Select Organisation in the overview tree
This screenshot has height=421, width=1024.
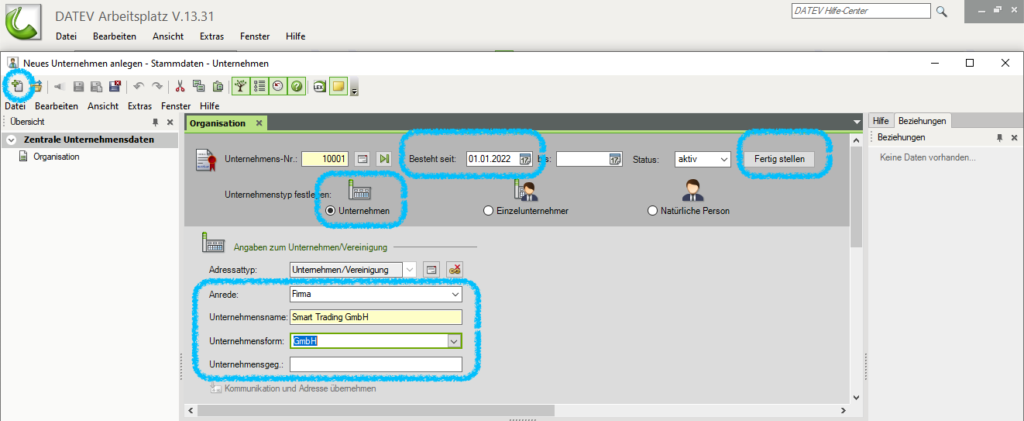coord(56,157)
